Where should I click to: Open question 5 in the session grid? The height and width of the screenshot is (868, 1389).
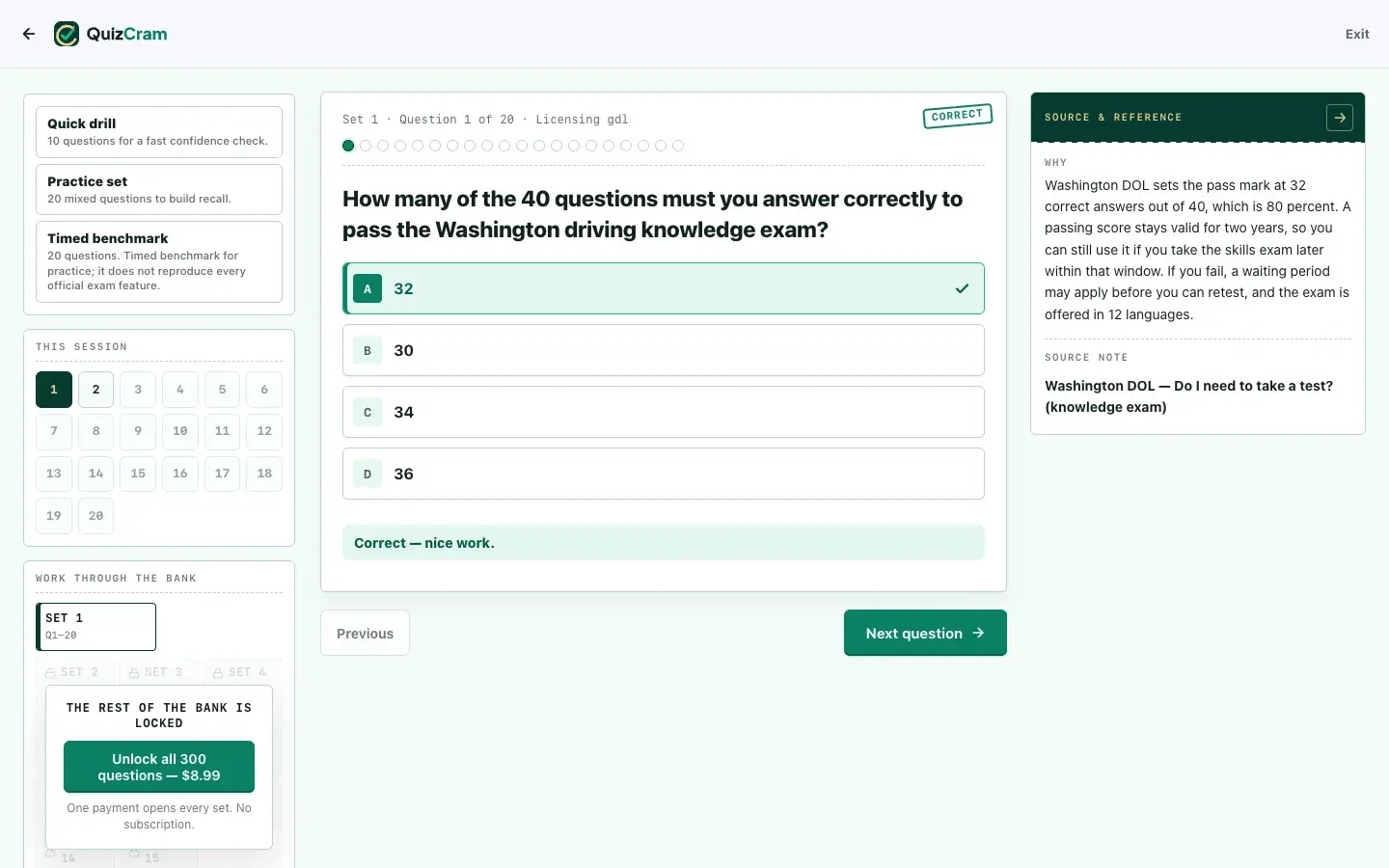pyautogui.click(x=222, y=390)
